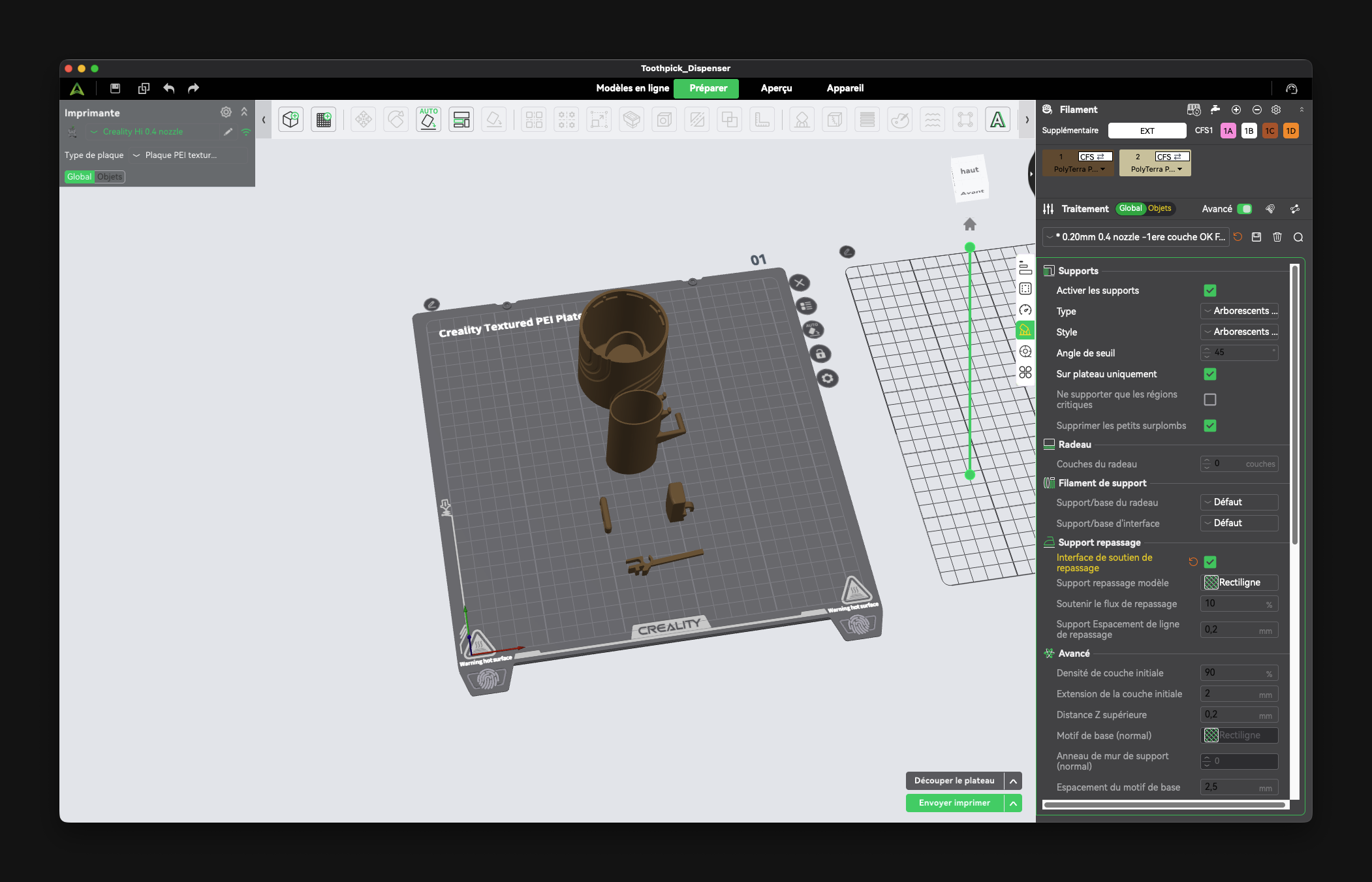This screenshot has height=882, width=1372.
Task: Toggle Sur plateau uniquement checkbox
Action: [x=1210, y=374]
